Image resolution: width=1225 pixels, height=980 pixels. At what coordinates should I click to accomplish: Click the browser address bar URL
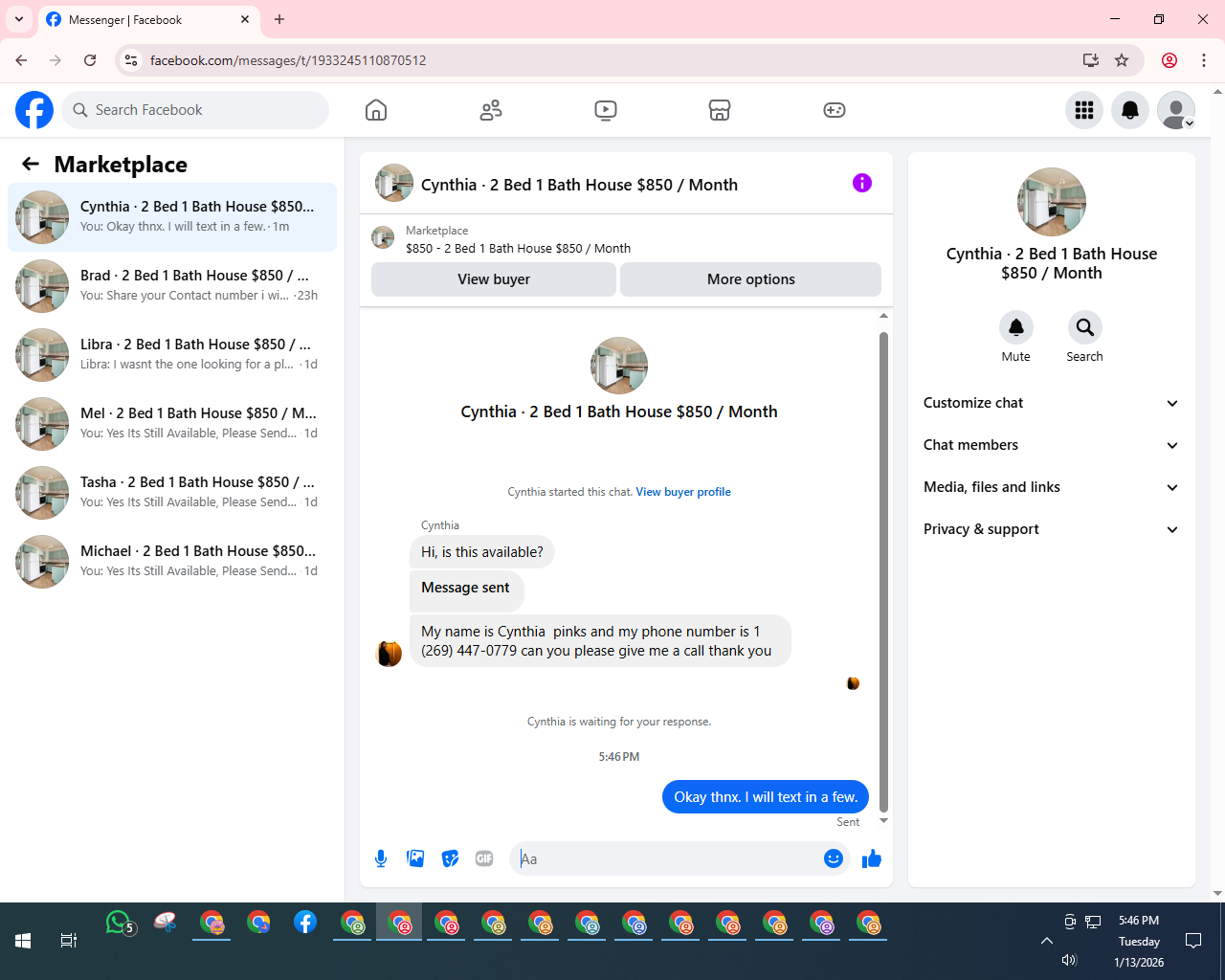coord(288,60)
